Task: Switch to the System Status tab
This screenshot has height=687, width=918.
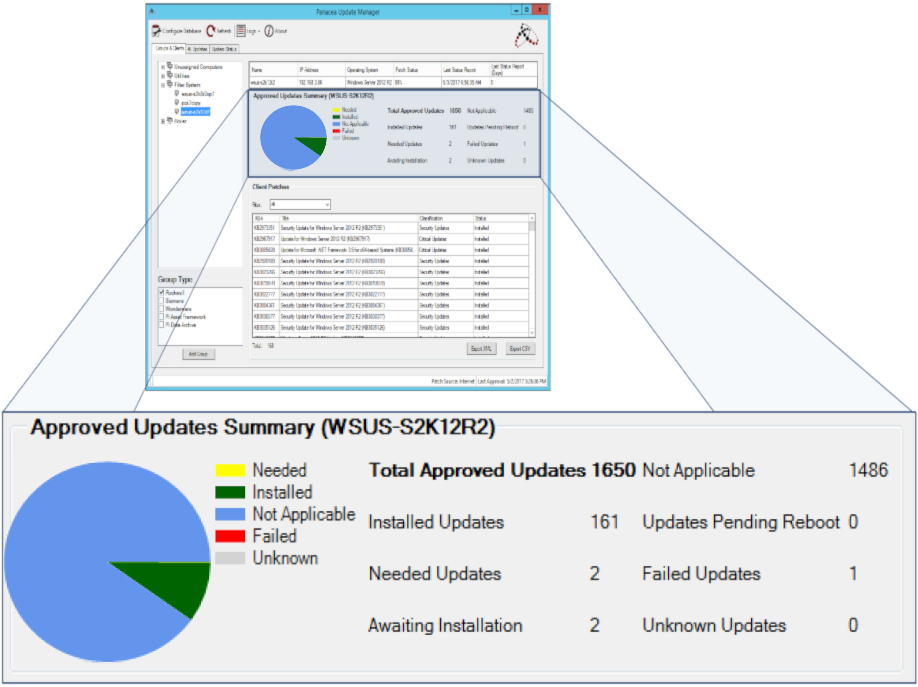Action: click(224, 49)
